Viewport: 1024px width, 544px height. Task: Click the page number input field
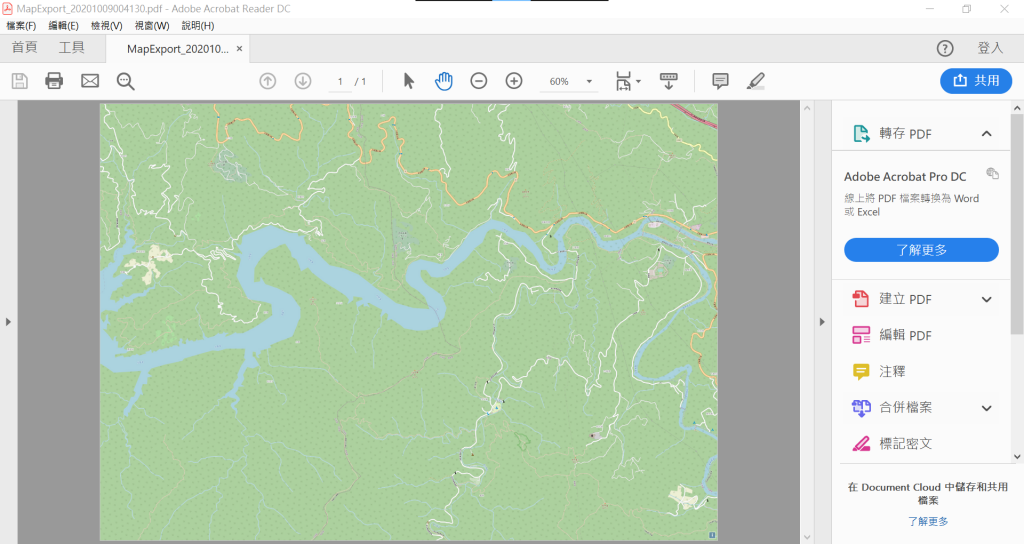click(340, 82)
